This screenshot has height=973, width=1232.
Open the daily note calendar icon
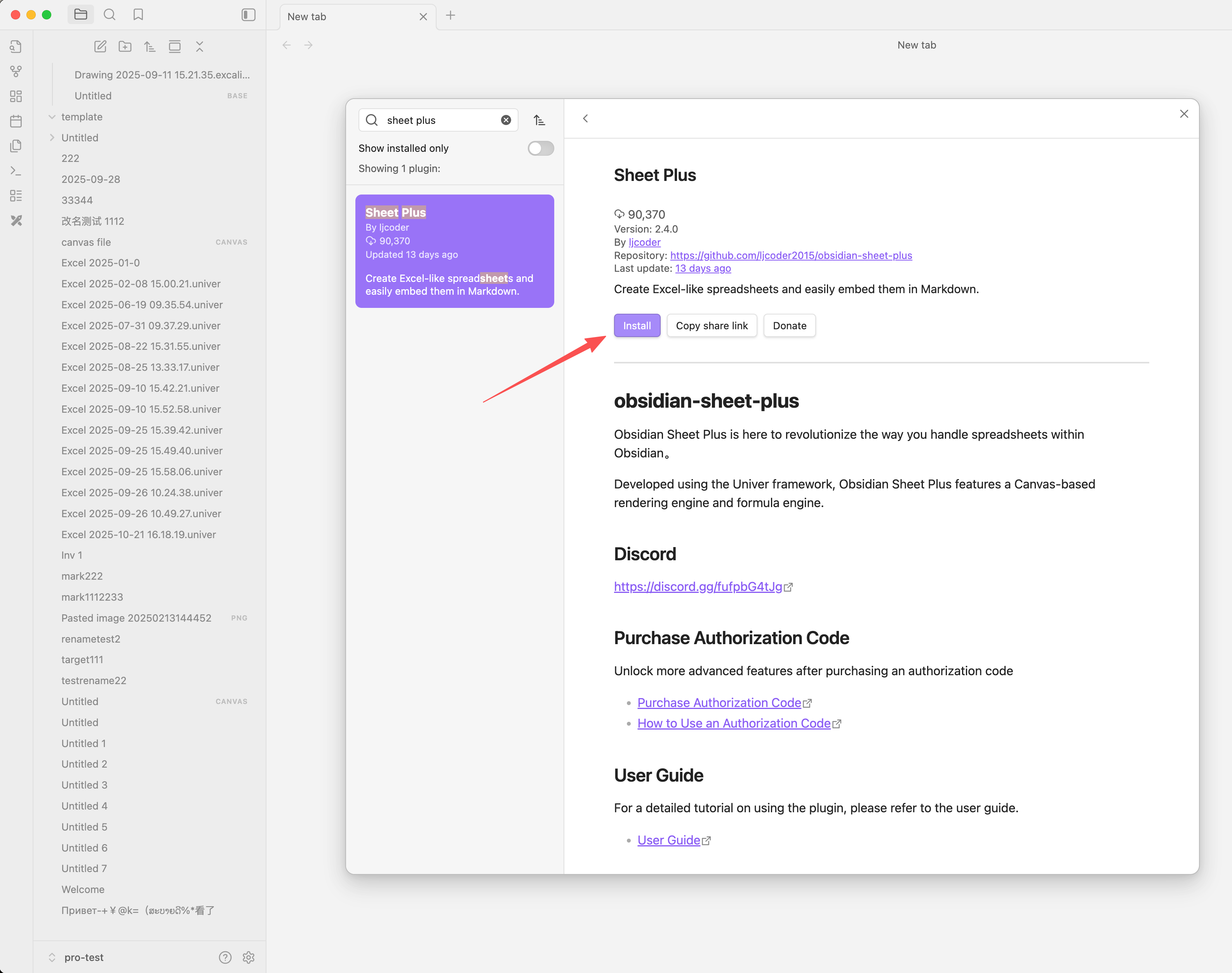pos(16,121)
